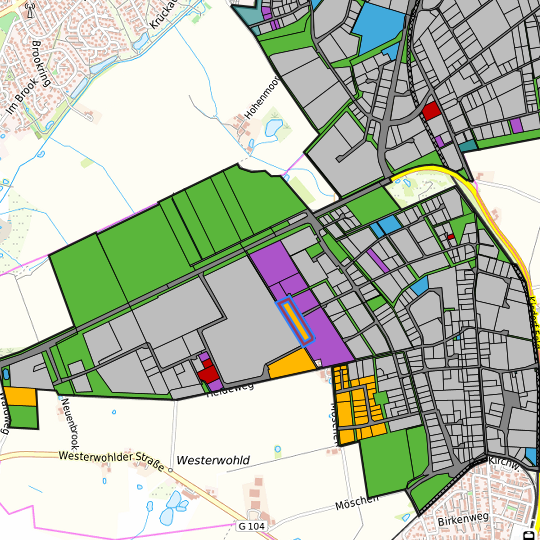
Task: Click the Westerwohlder Straße street label
Action: (112, 460)
